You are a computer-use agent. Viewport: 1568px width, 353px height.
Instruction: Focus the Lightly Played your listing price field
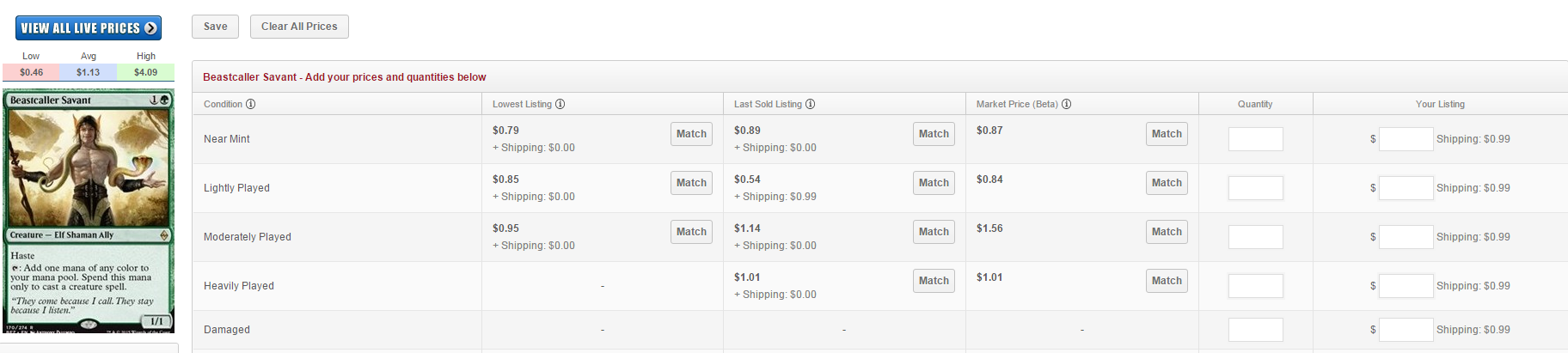[x=1406, y=188]
